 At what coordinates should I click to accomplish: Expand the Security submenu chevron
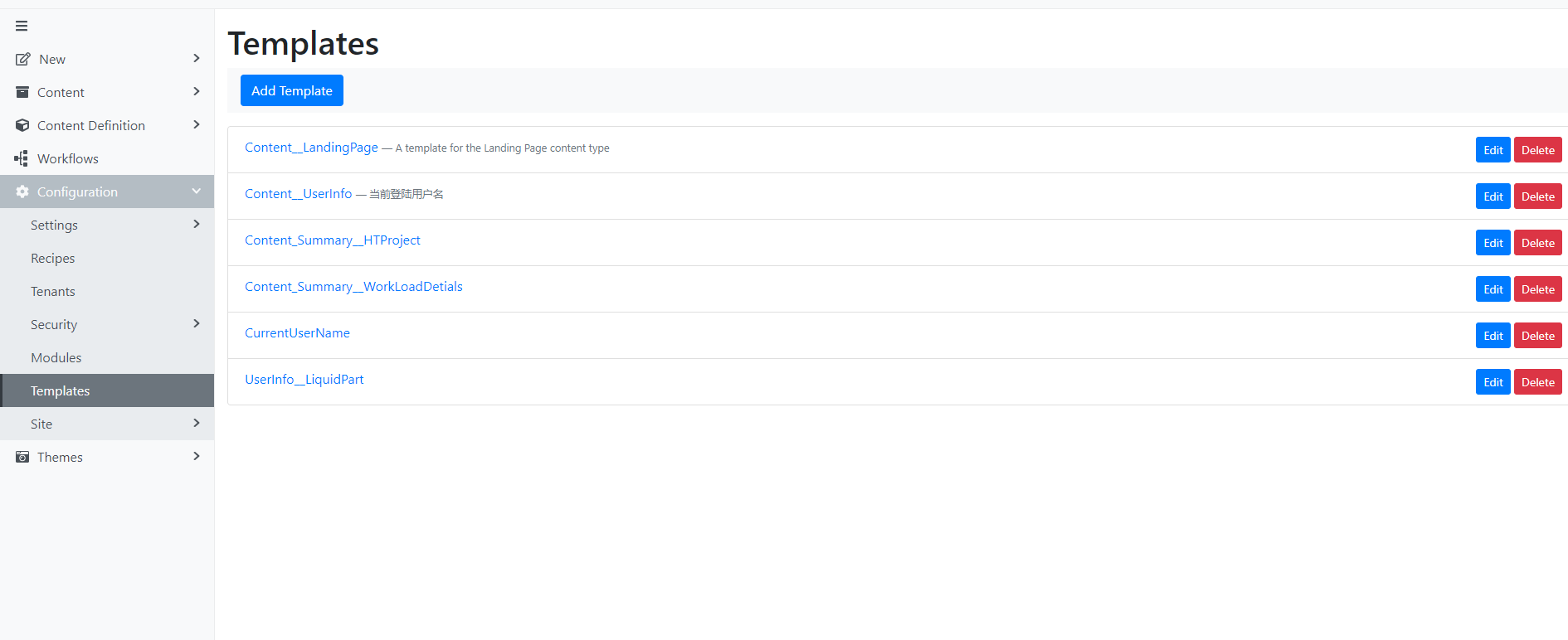tap(197, 323)
